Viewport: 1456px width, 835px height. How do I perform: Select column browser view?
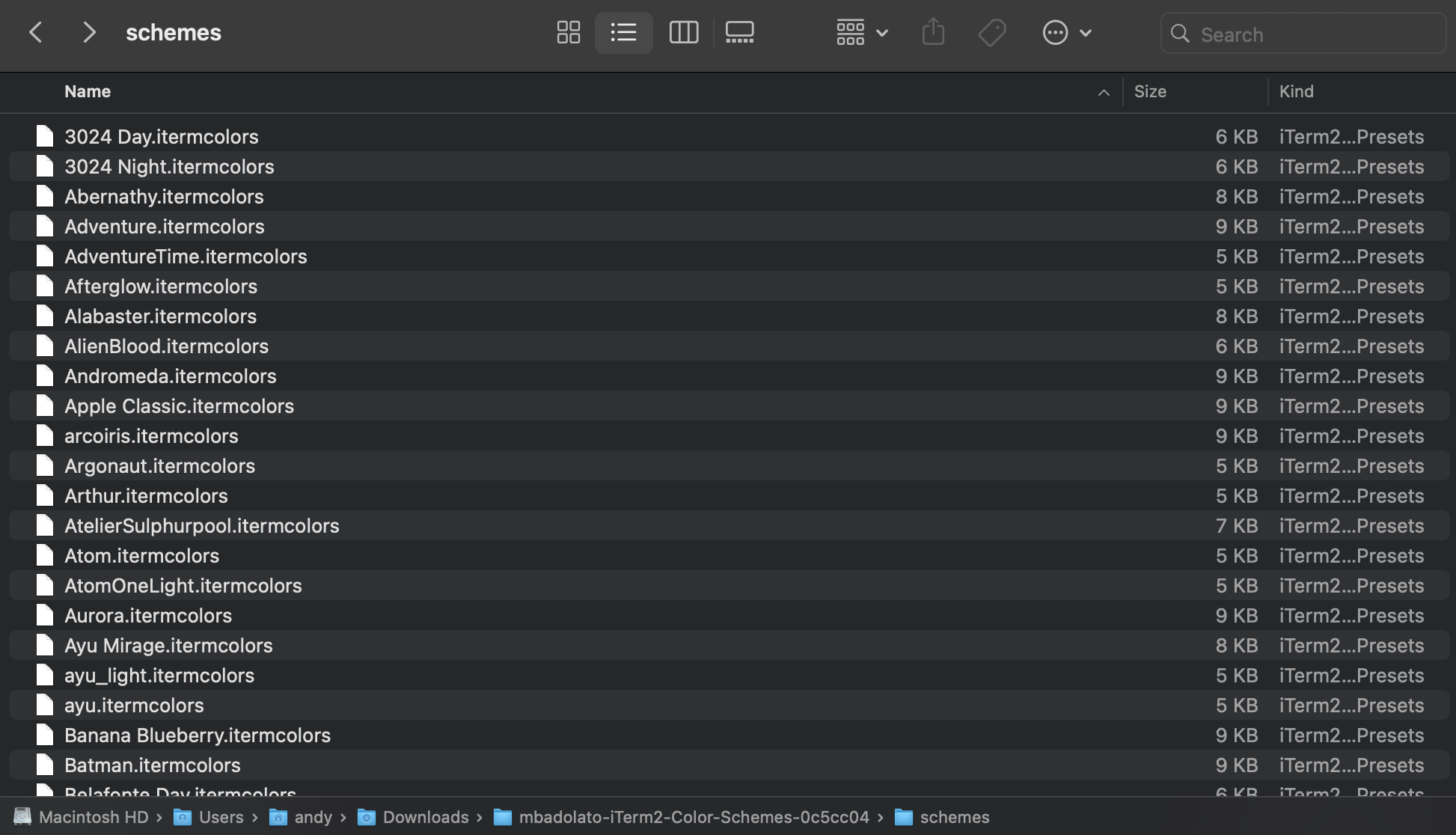coord(683,33)
